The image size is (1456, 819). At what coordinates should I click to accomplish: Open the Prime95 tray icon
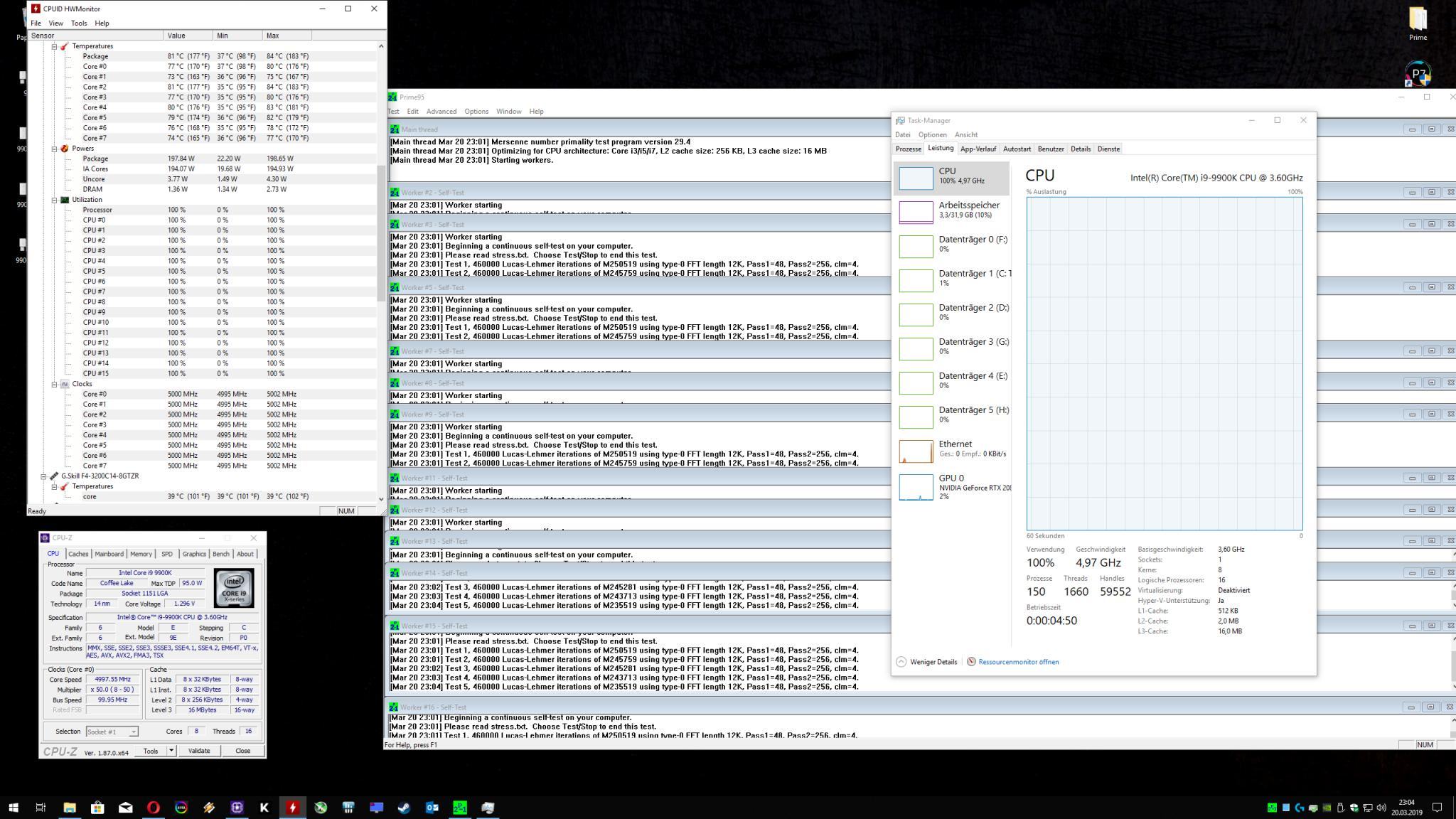[x=1273, y=808]
